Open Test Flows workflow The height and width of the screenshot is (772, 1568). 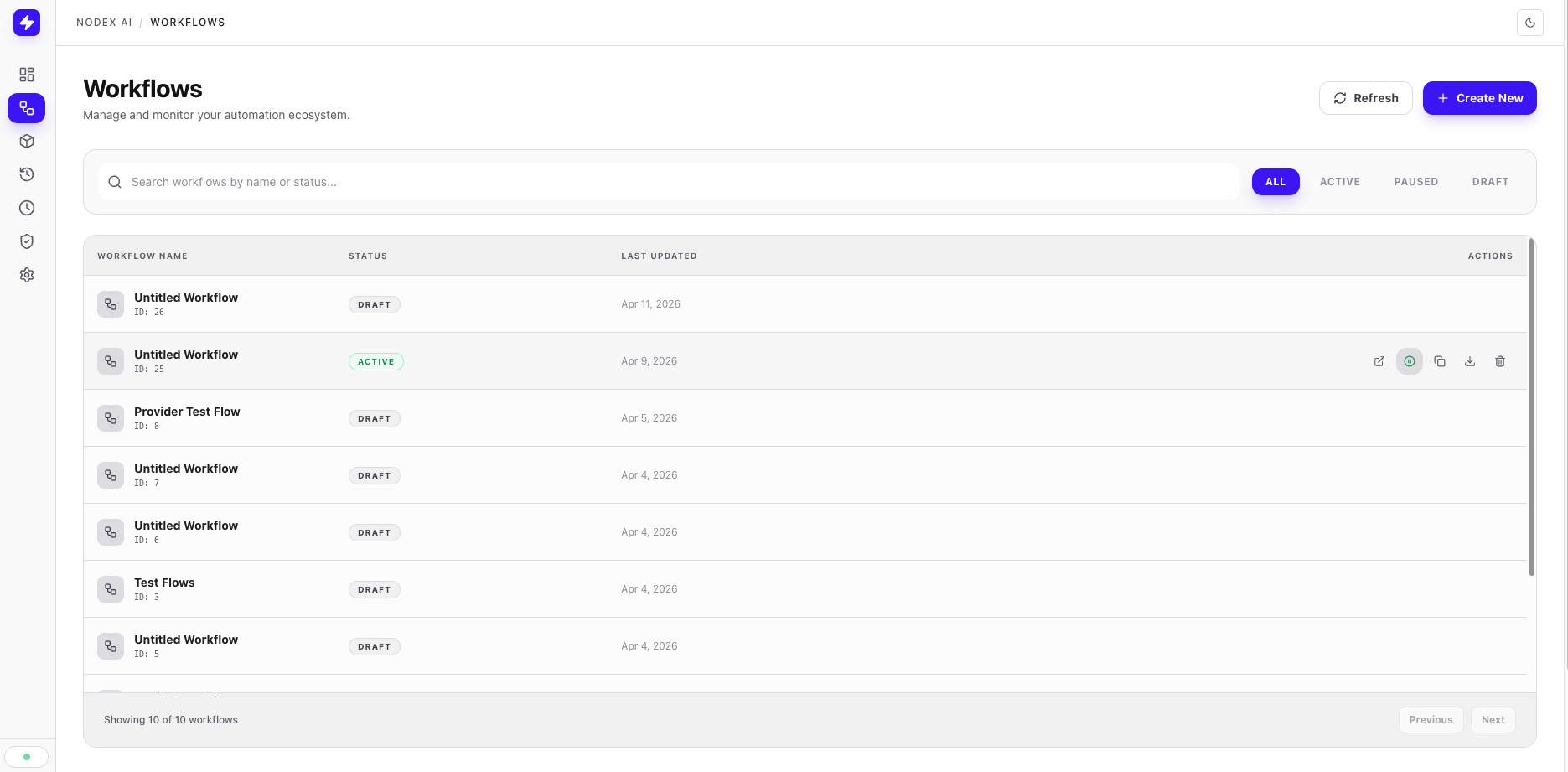pyautogui.click(x=164, y=583)
